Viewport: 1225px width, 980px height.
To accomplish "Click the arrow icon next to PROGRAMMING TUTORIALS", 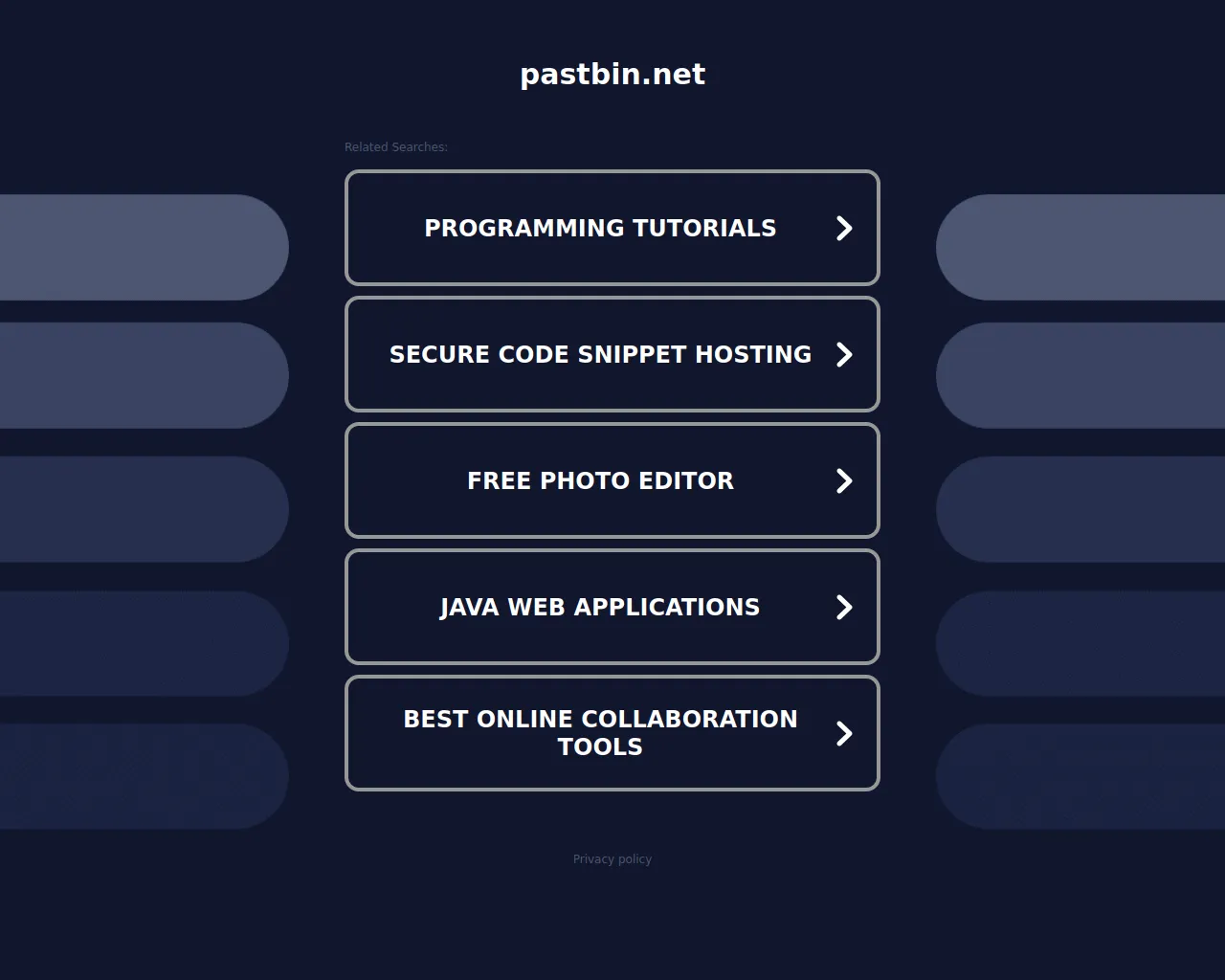I will pyautogui.click(x=843, y=228).
